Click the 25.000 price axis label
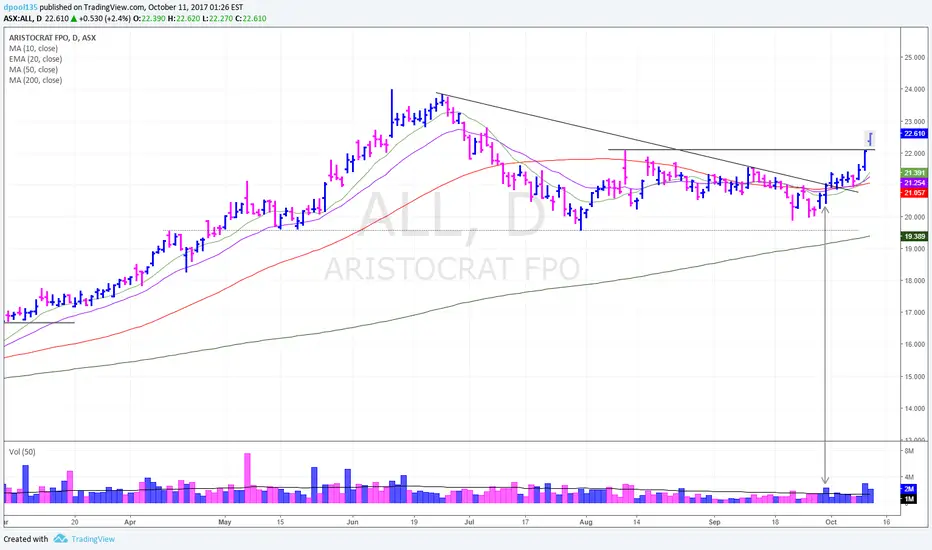This screenshot has width=932, height=550. (915, 58)
